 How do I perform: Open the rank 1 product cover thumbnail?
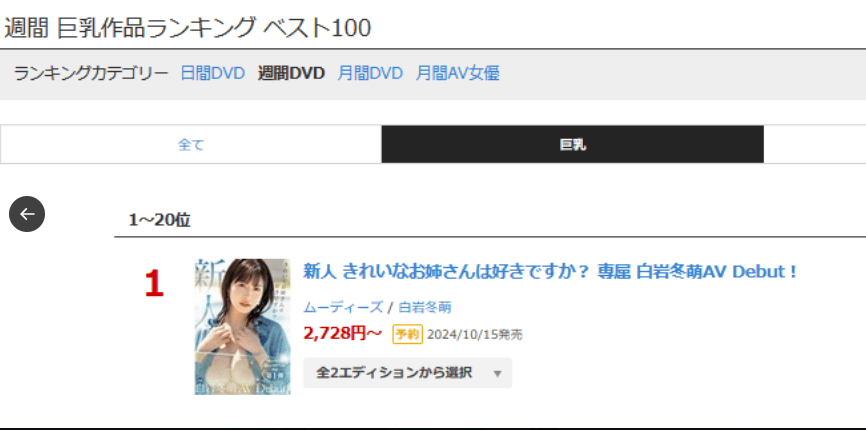(x=242, y=327)
